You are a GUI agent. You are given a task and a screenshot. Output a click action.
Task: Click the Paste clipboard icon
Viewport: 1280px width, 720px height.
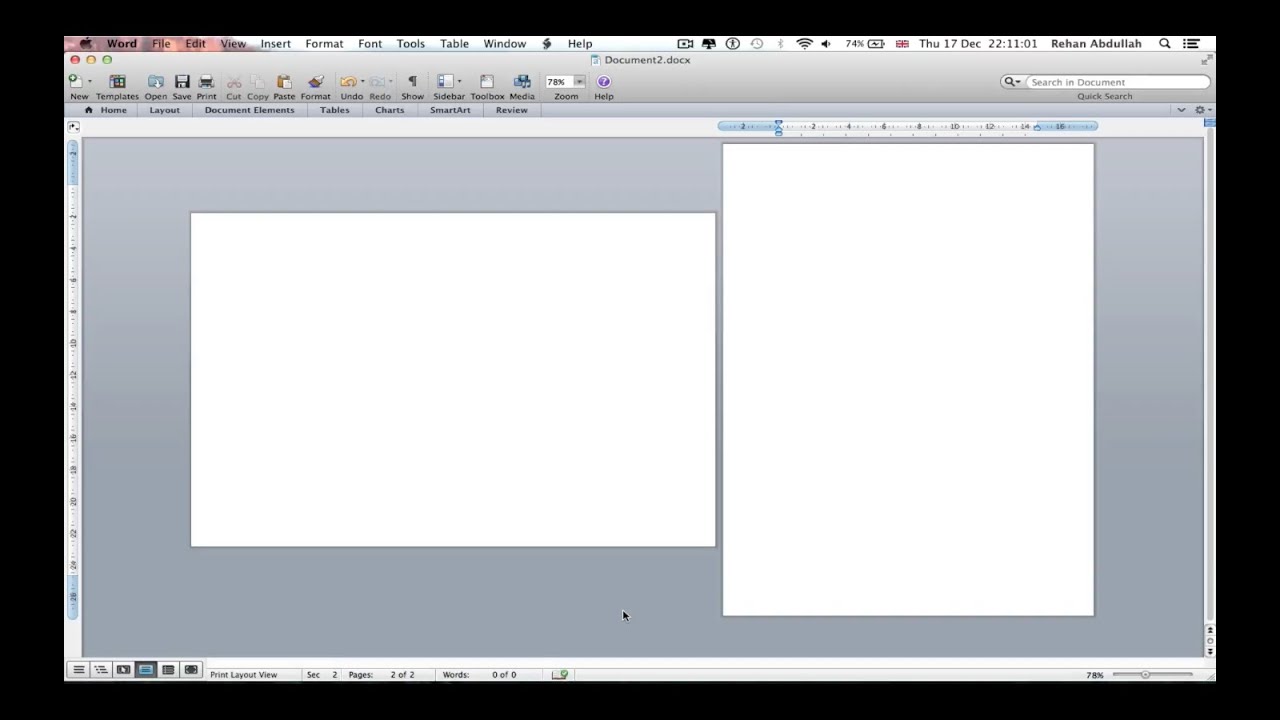[284, 81]
